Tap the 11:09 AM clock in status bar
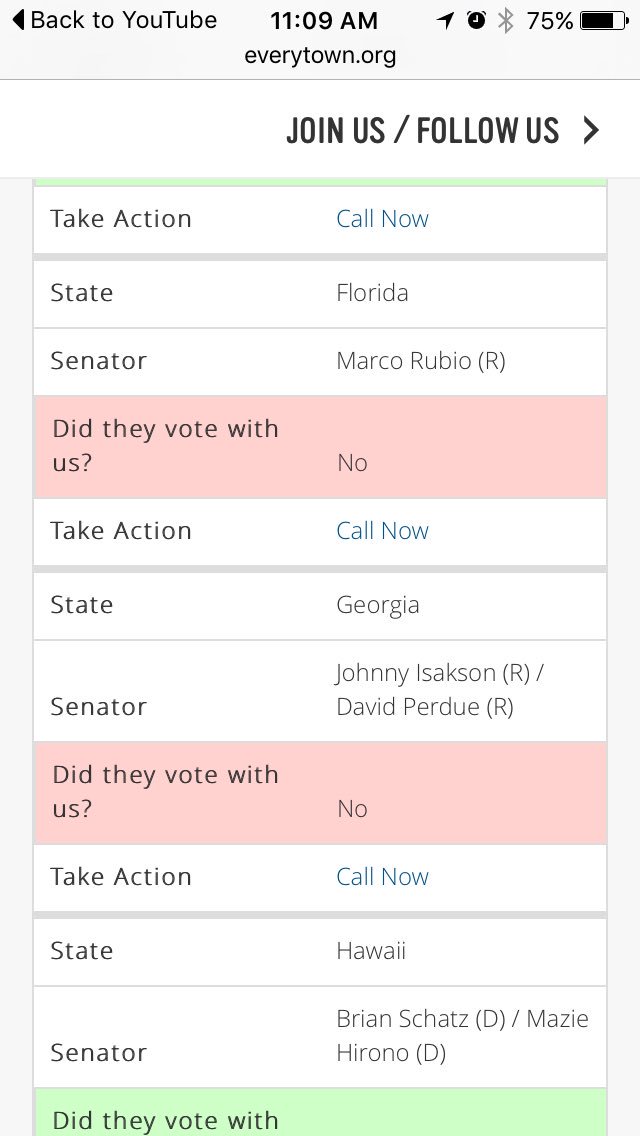Image resolution: width=640 pixels, height=1136 pixels. [x=324, y=21]
